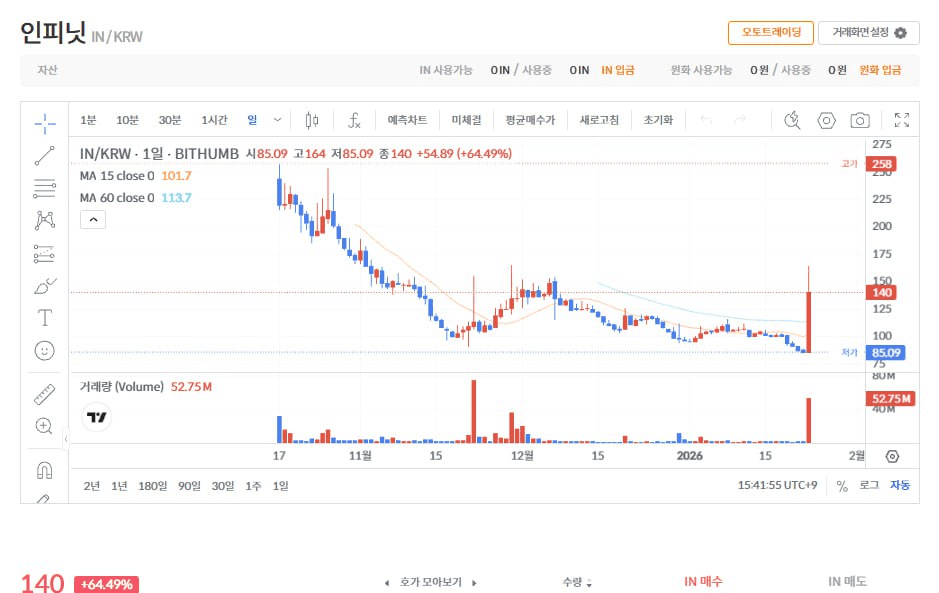
Task: Open the indicators fx menu
Action: (353, 119)
